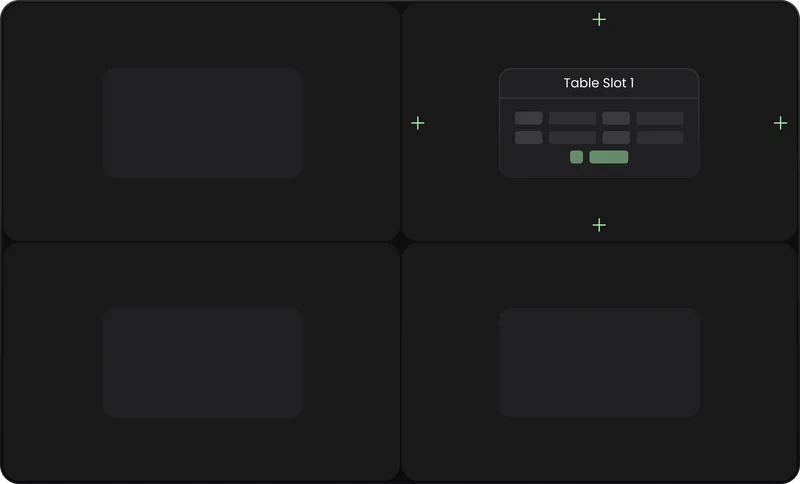Image resolution: width=800 pixels, height=484 pixels.
Task: Select the empty slot card in the top-left quadrant
Action: (203, 123)
